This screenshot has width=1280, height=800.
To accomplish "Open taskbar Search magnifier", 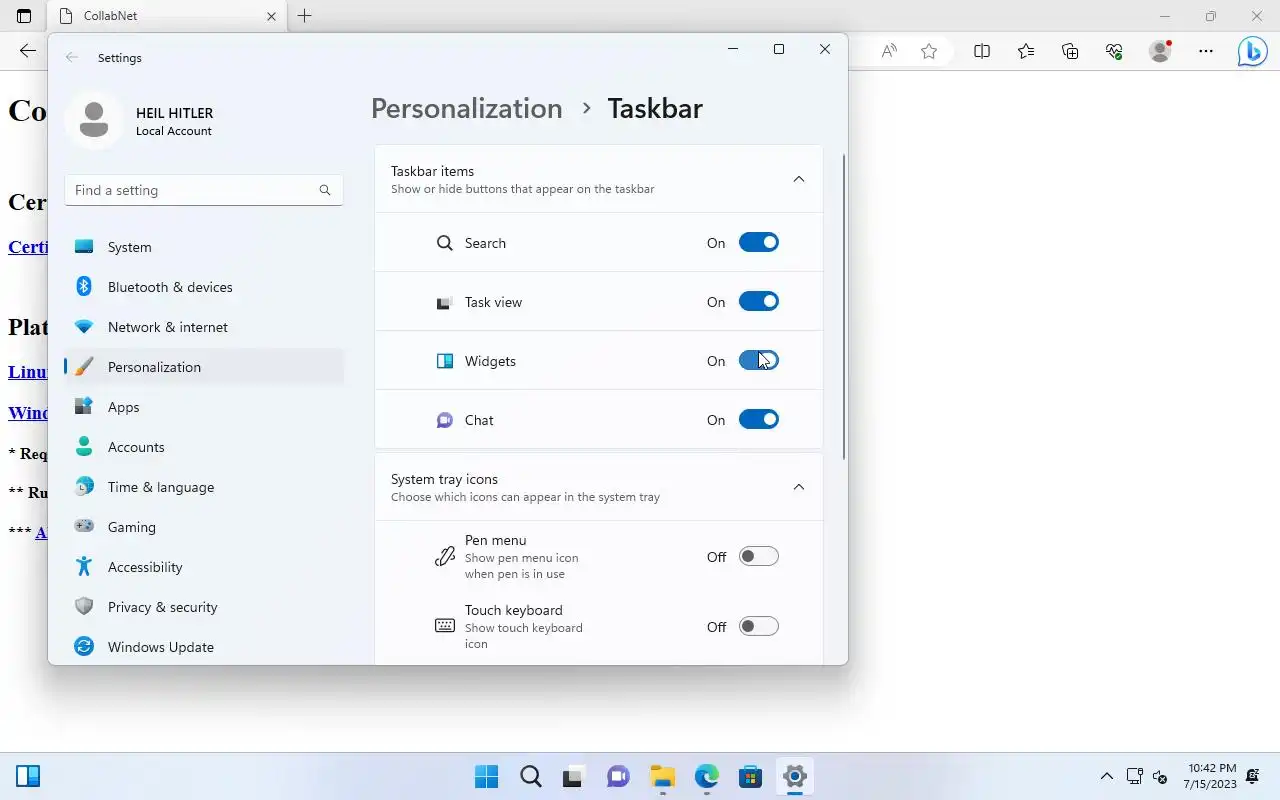I will [531, 776].
